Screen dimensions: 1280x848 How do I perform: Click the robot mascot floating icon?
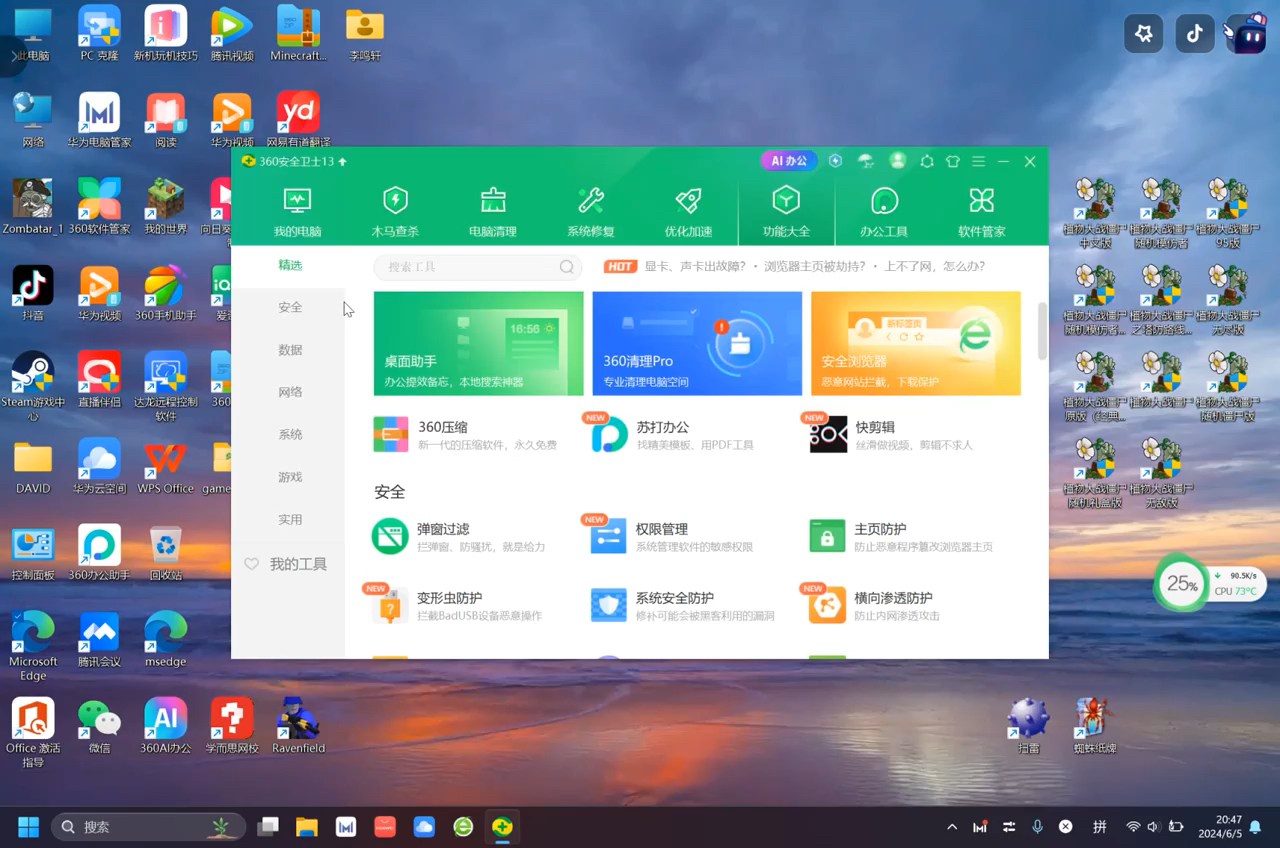point(1246,33)
